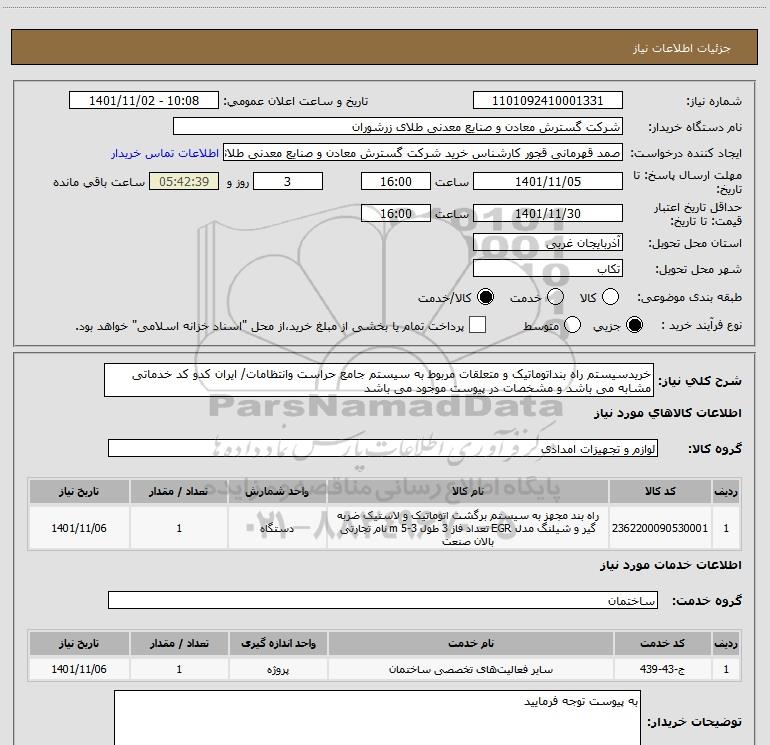Click the delivery province field آذربایجان غربی
Viewport: 770px width, 745px height.
click(x=548, y=242)
